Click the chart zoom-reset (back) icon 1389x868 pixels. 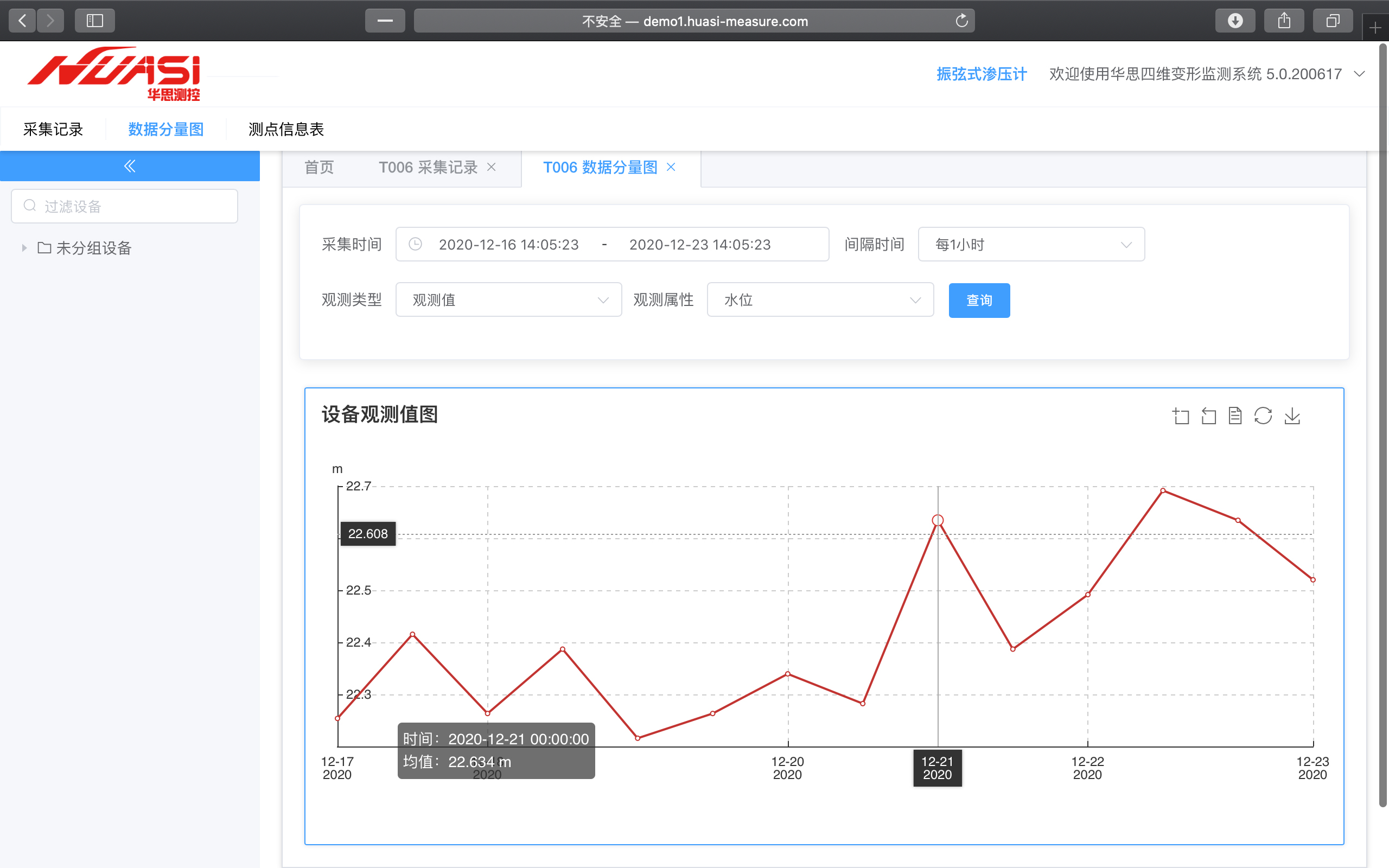[1208, 416]
